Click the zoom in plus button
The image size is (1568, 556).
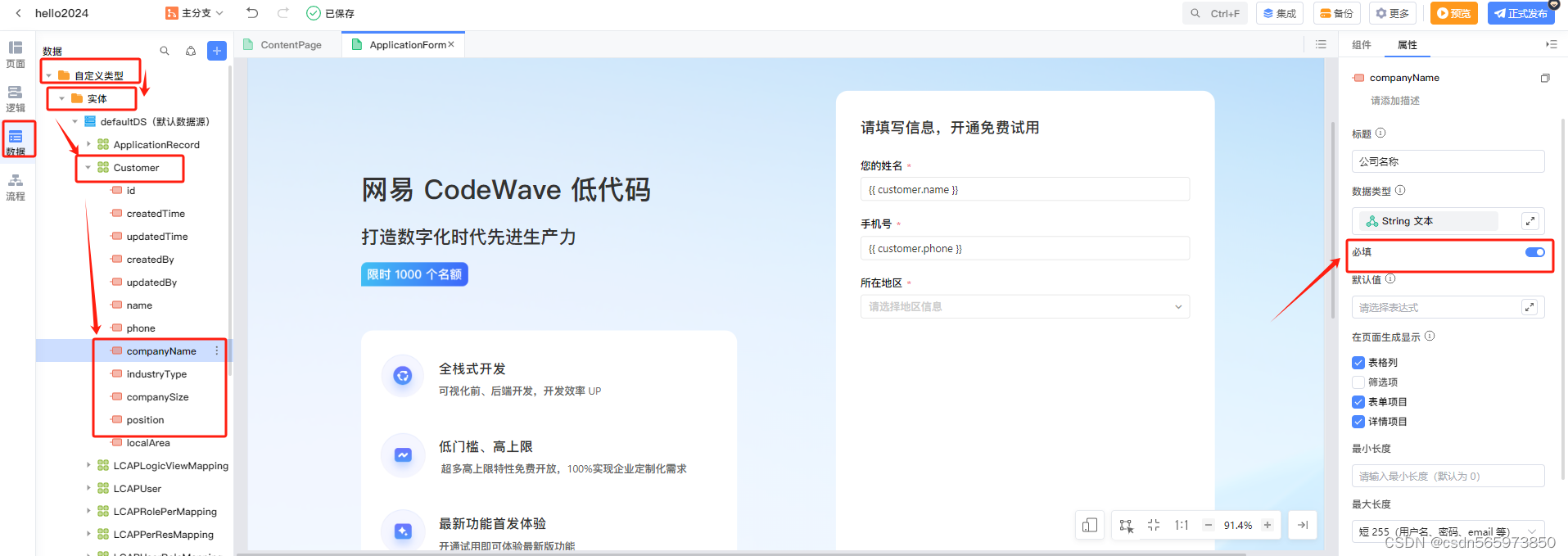[x=1268, y=525]
